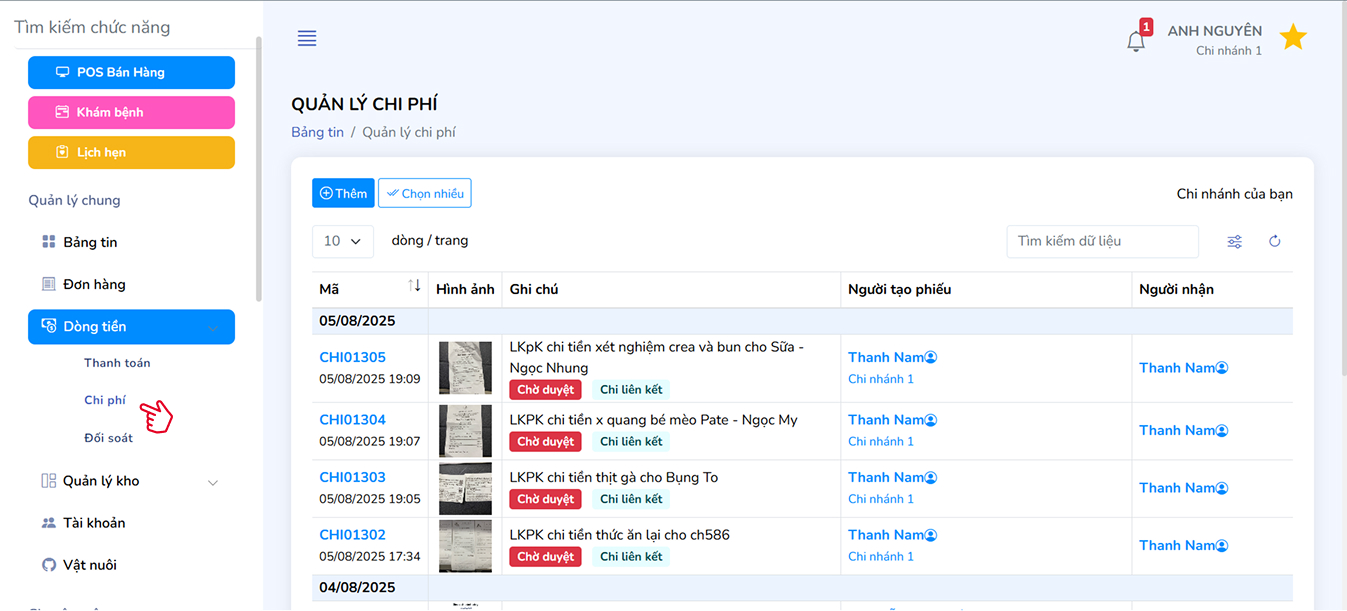Enable multi-select with Chọn nhiều
Screen dimensions: 1347x611
coord(424,193)
